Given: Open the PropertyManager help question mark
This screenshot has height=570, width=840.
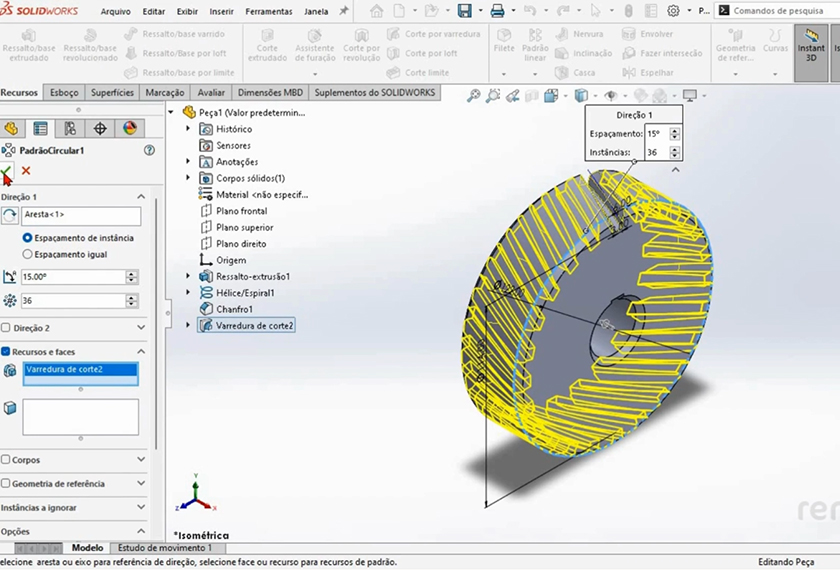Looking at the screenshot, I should point(149,150).
